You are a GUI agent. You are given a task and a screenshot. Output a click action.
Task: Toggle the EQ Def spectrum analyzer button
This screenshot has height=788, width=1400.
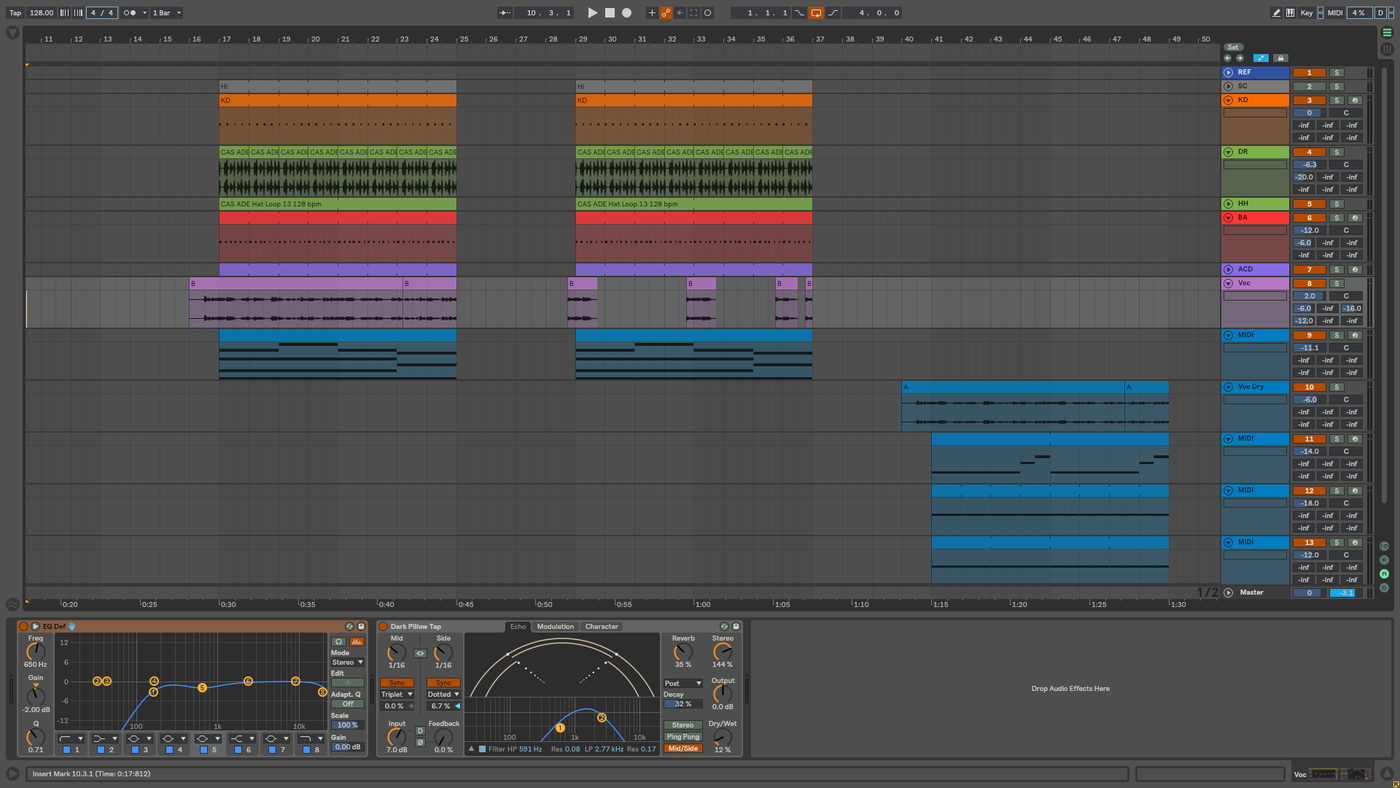pos(356,642)
